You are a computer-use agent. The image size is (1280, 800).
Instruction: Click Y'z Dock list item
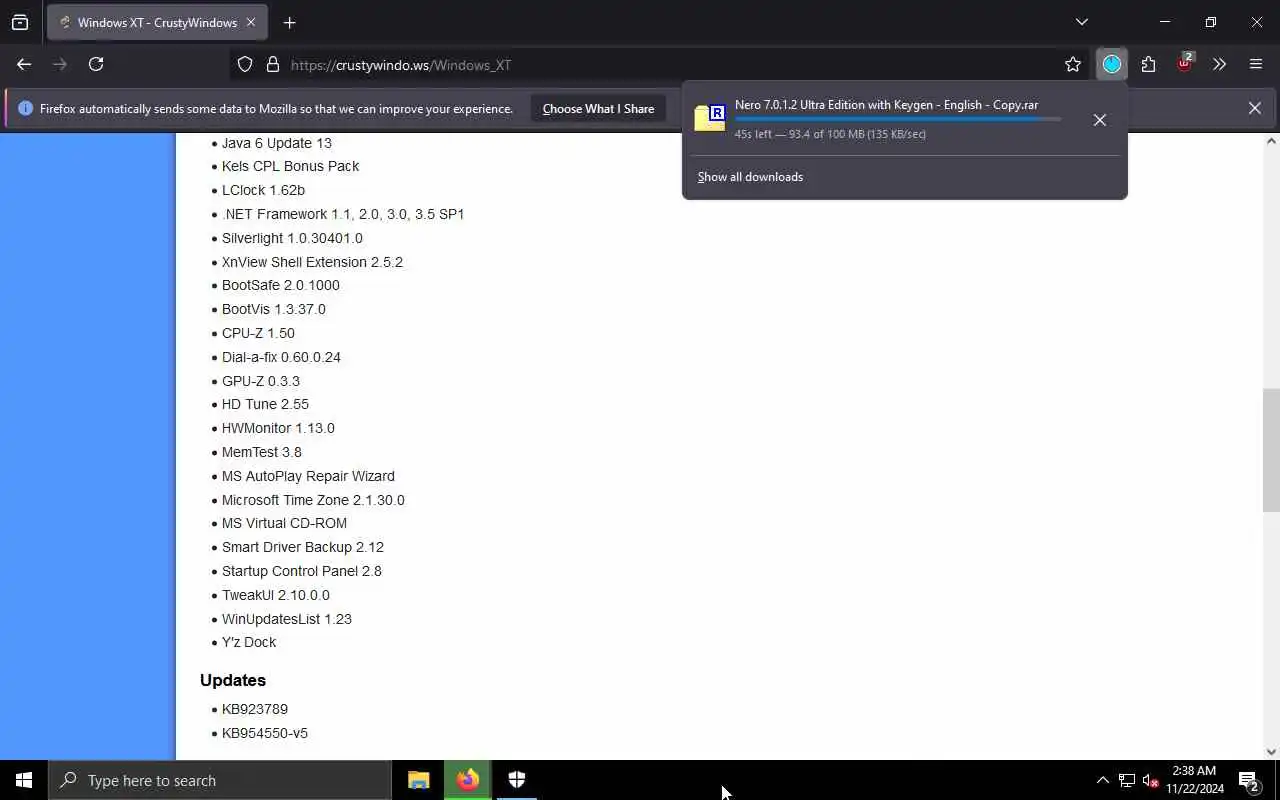pos(249,642)
